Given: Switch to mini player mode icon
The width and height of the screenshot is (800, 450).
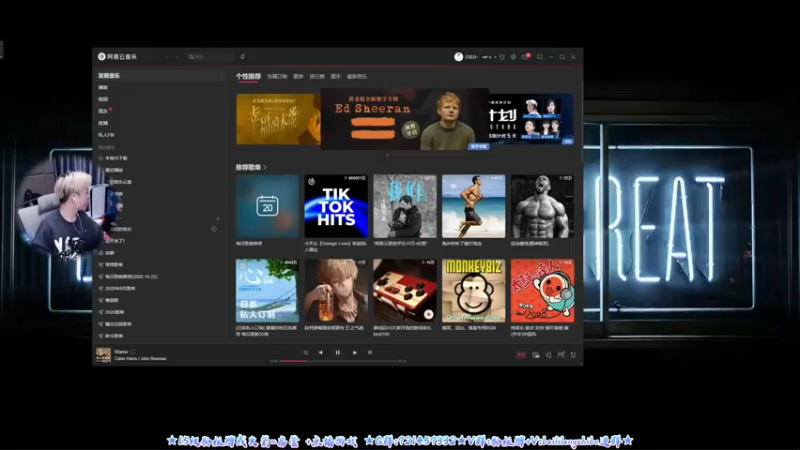Looking at the screenshot, I should pyautogui.click(x=540, y=57).
